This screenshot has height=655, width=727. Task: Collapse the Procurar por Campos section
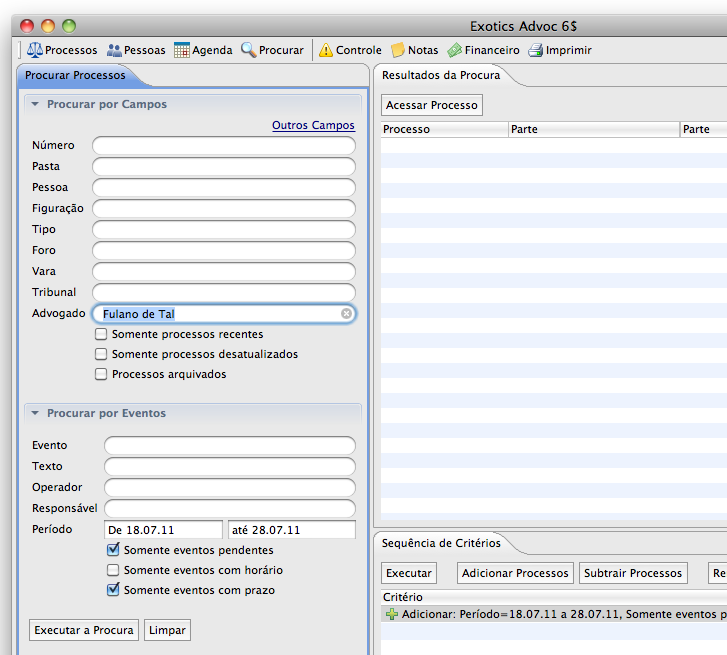pos(35,104)
